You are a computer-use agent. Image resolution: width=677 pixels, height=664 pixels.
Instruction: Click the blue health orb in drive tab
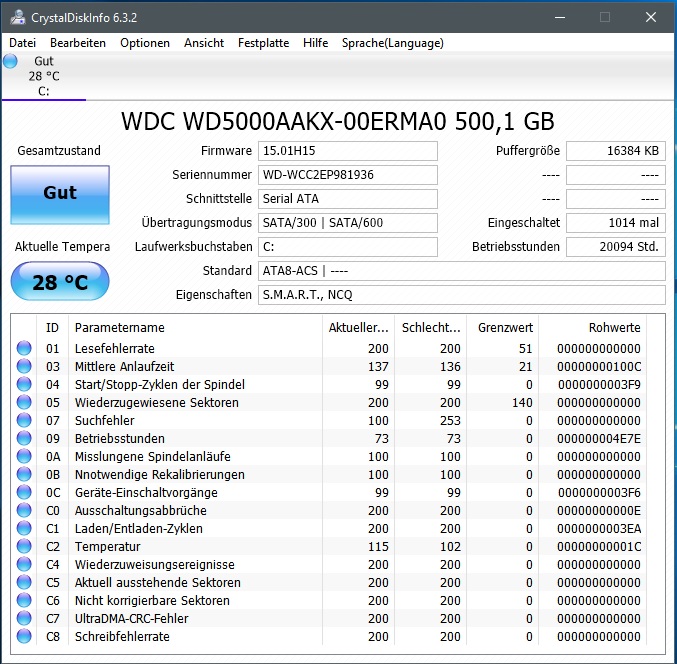10,61
